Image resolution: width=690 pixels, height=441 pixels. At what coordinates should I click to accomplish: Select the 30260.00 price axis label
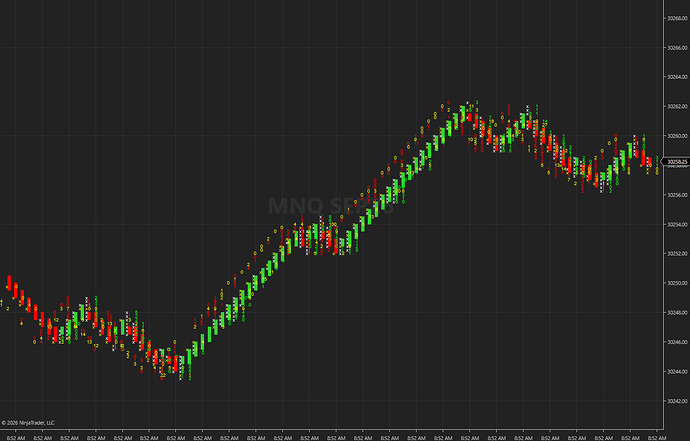[677, 136]
